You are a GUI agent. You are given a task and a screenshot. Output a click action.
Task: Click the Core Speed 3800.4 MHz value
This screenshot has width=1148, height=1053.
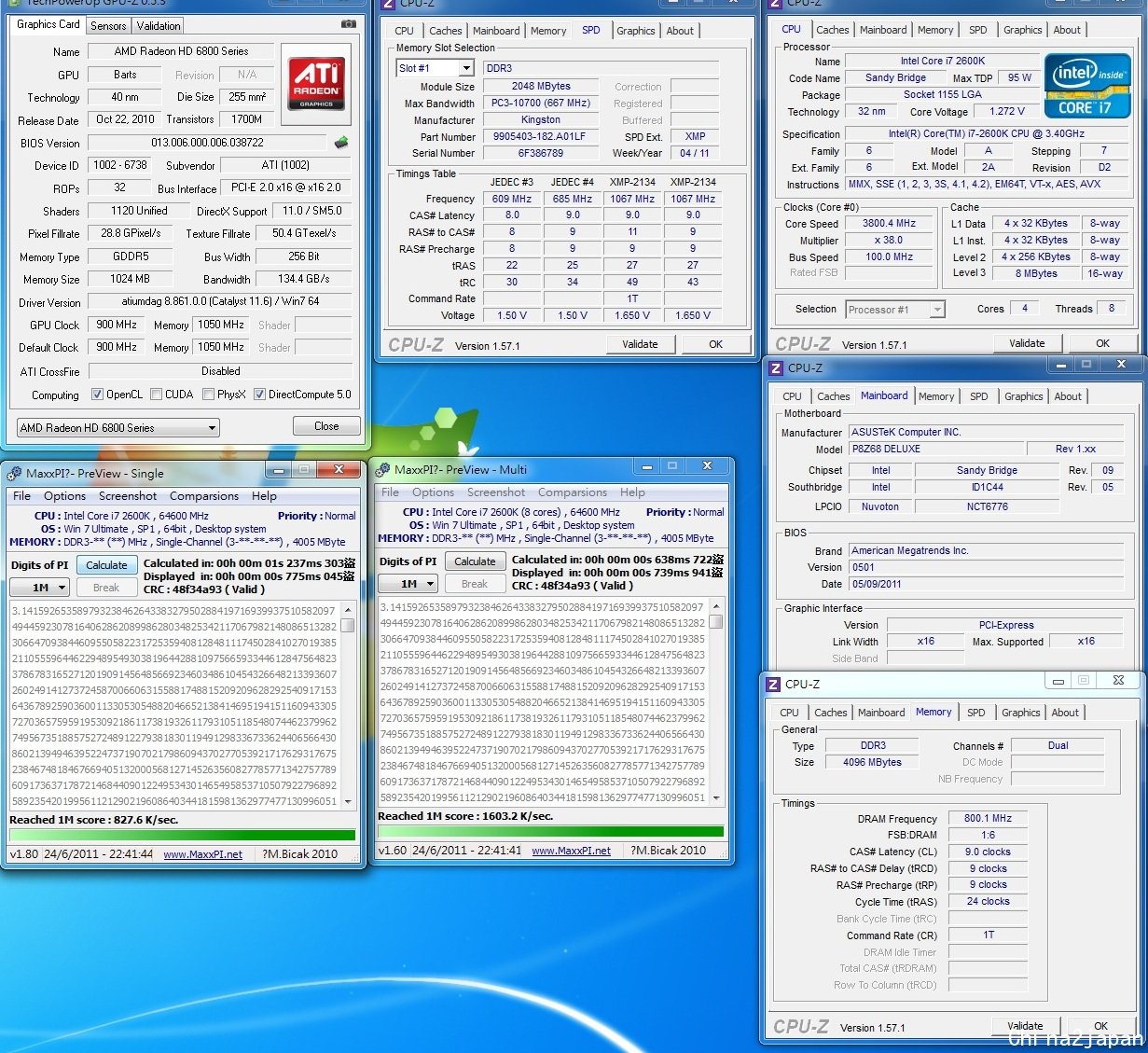(889, 224)
